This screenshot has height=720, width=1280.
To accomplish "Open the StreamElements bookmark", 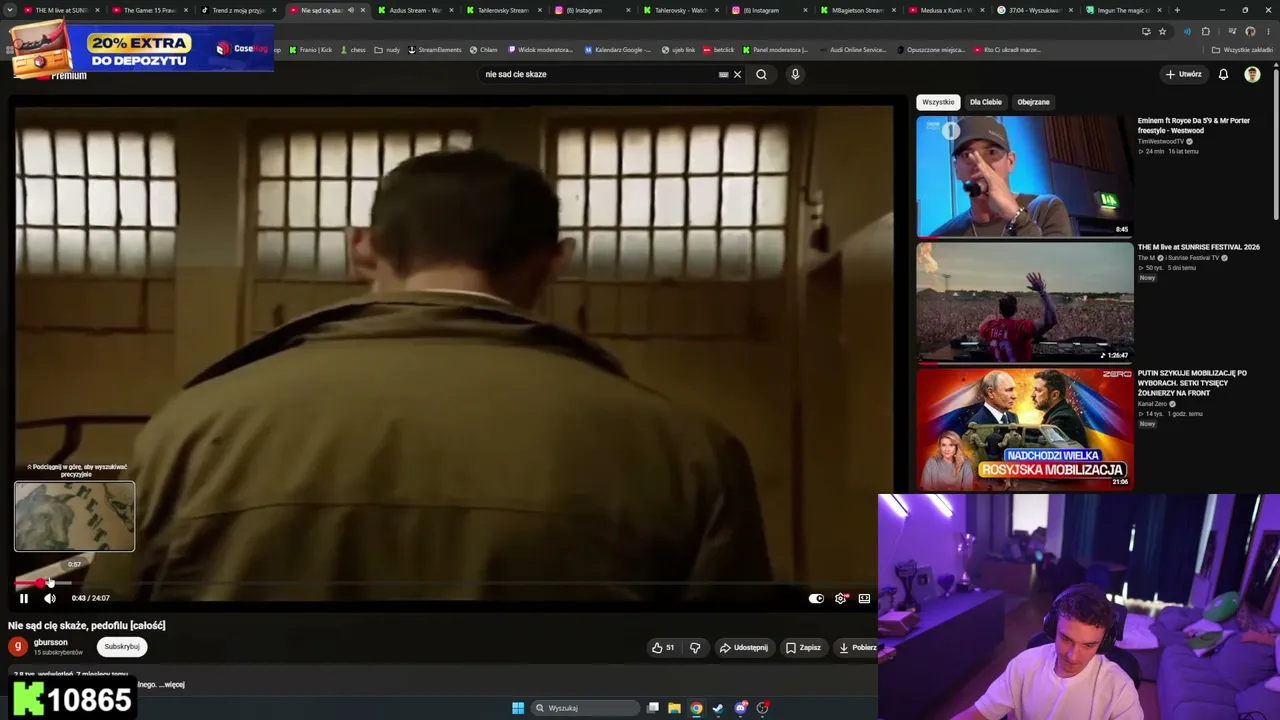I will (x=434, y=50).
